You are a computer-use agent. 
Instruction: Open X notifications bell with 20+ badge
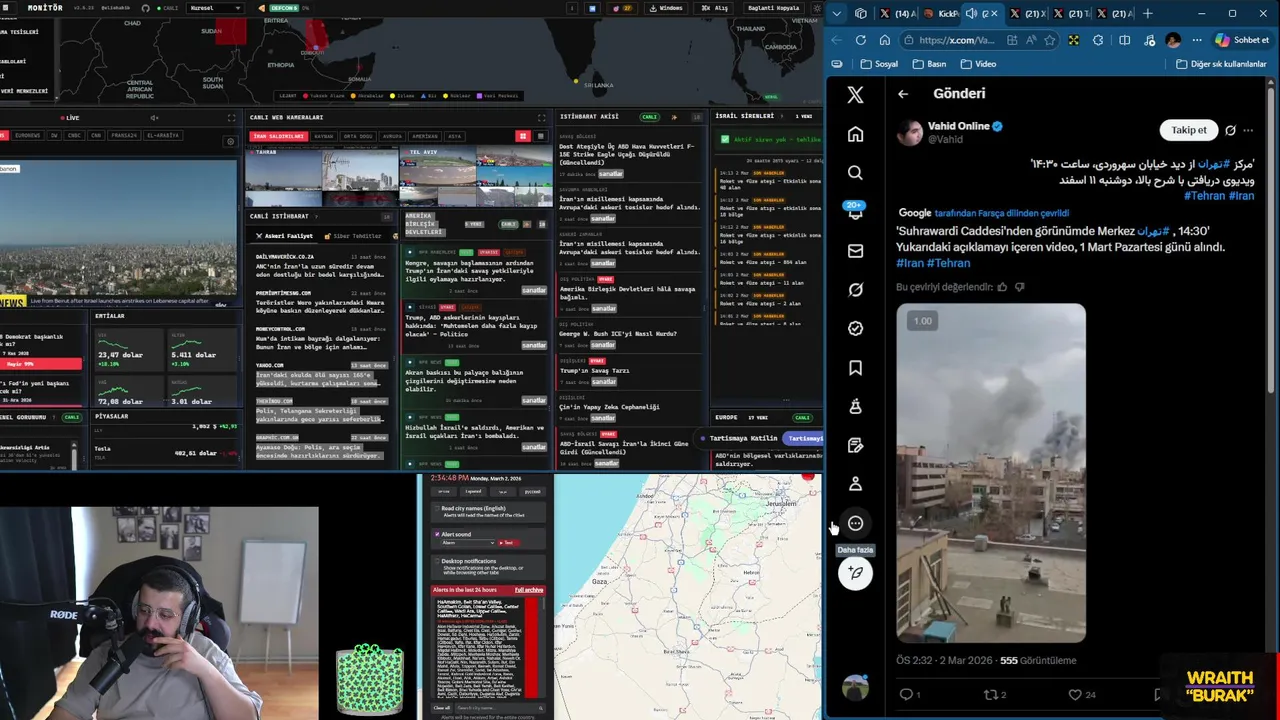coord(855,211)
